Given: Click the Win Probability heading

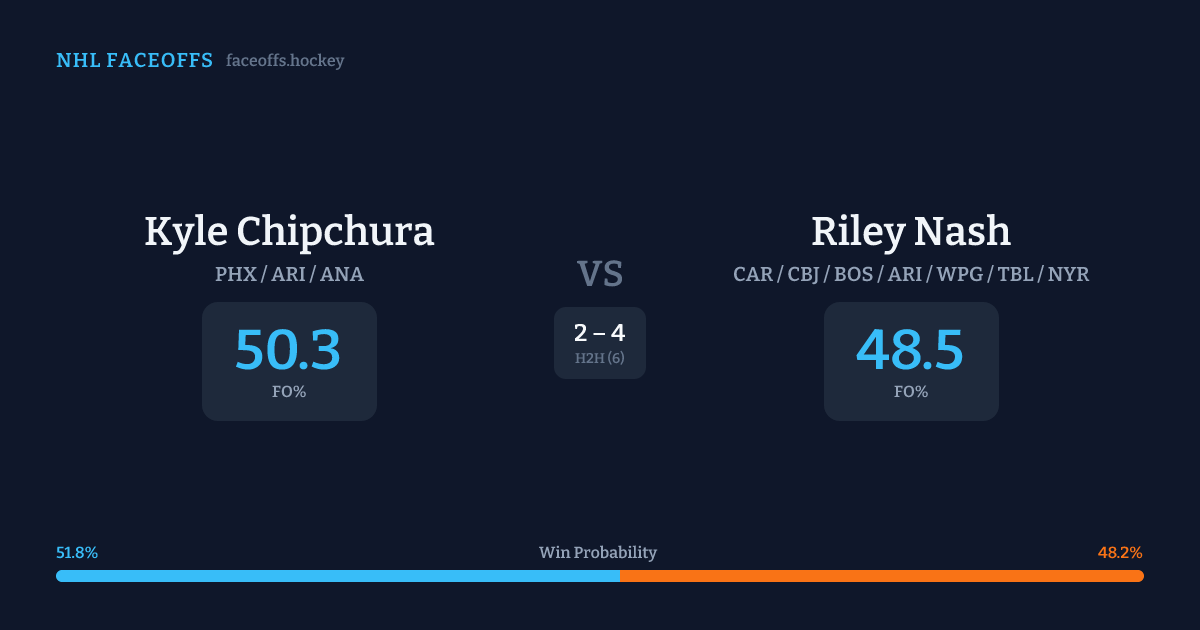Looking at the screenshot, I should coord(598,553).
